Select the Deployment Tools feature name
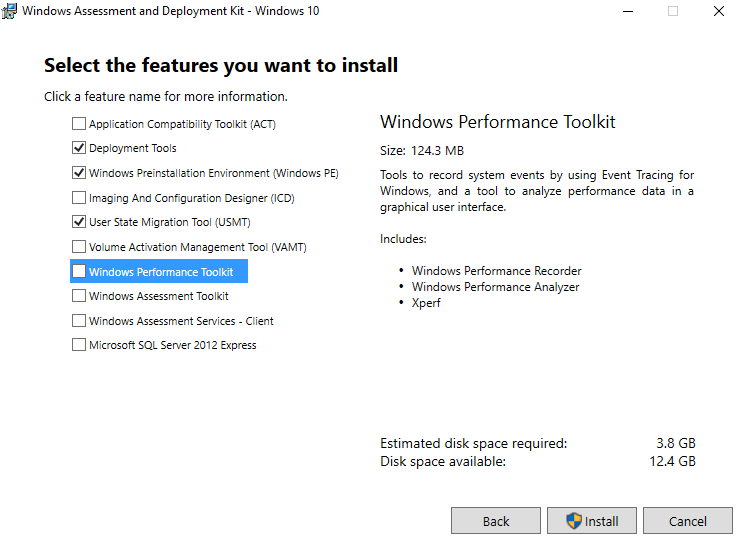The width and height of the screenshot is (738, 543). 133,148
